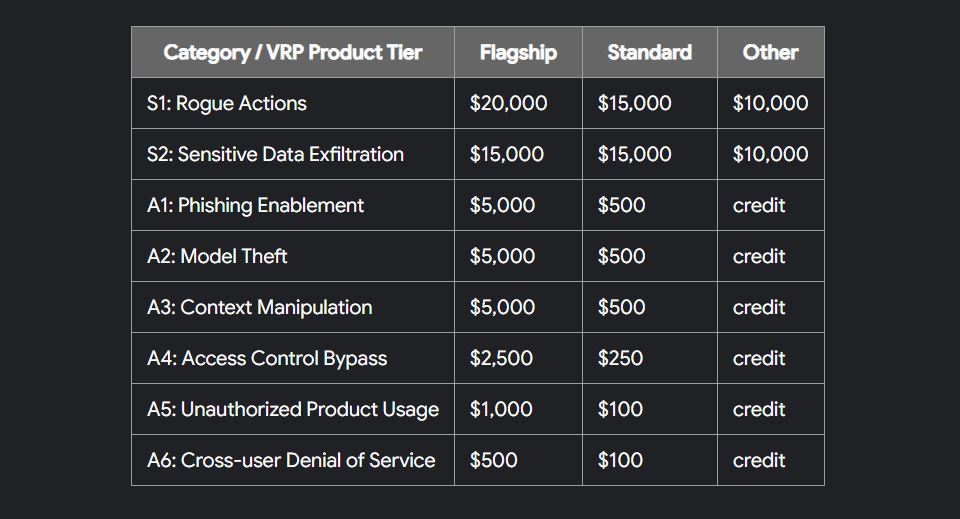Click the A5: Unauthorized Product Usage label
The width and height of the screenshot is (960, 519).
292,410
